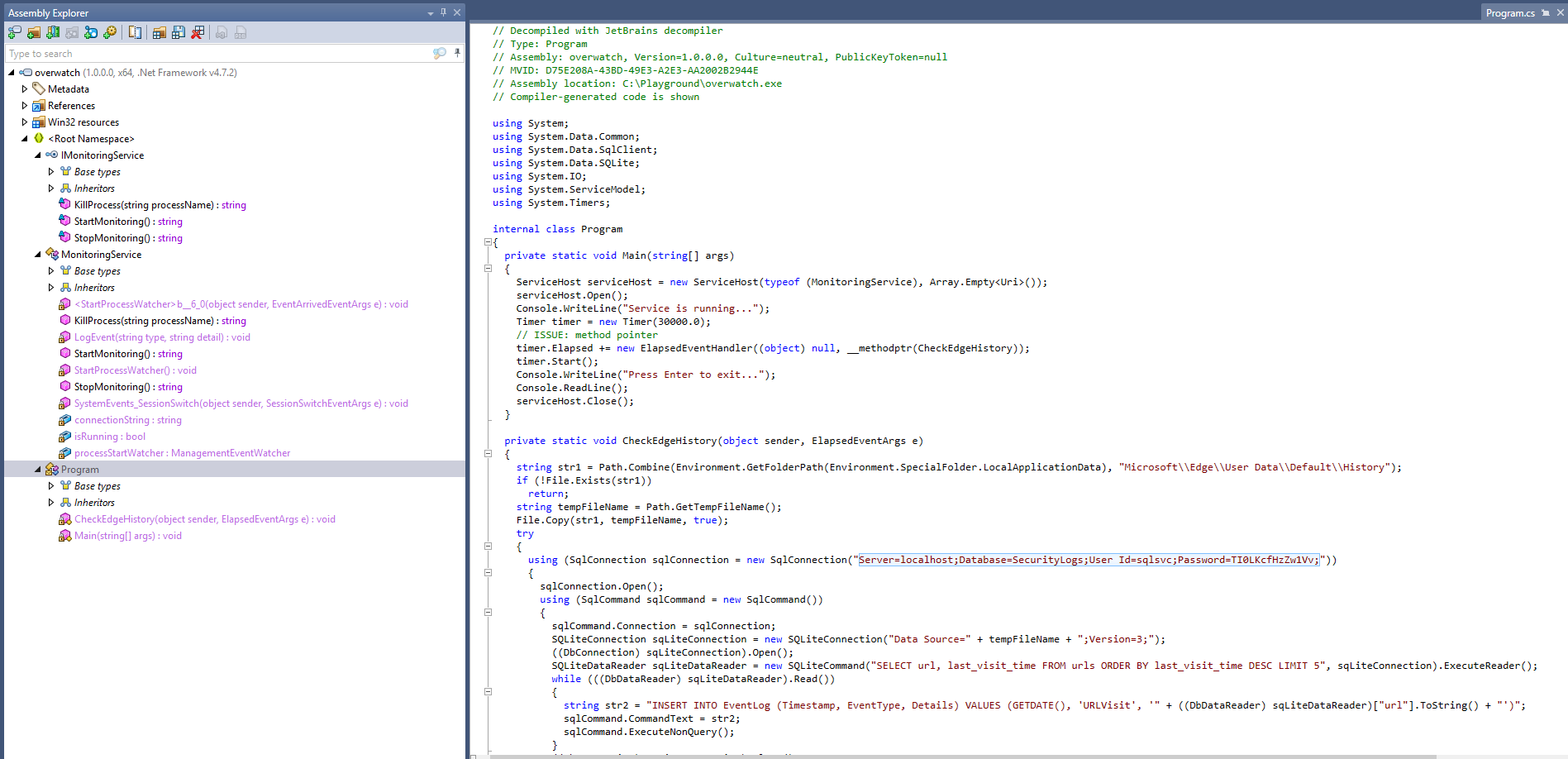Click the highlighted SqlConnection connection string

tap(1089, 560)
